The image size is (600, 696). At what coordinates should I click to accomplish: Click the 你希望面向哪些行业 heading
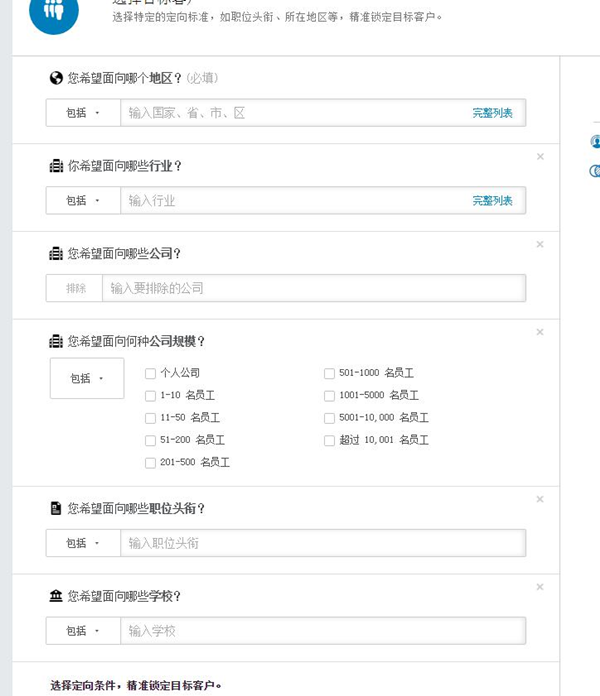tap(125, 166)
